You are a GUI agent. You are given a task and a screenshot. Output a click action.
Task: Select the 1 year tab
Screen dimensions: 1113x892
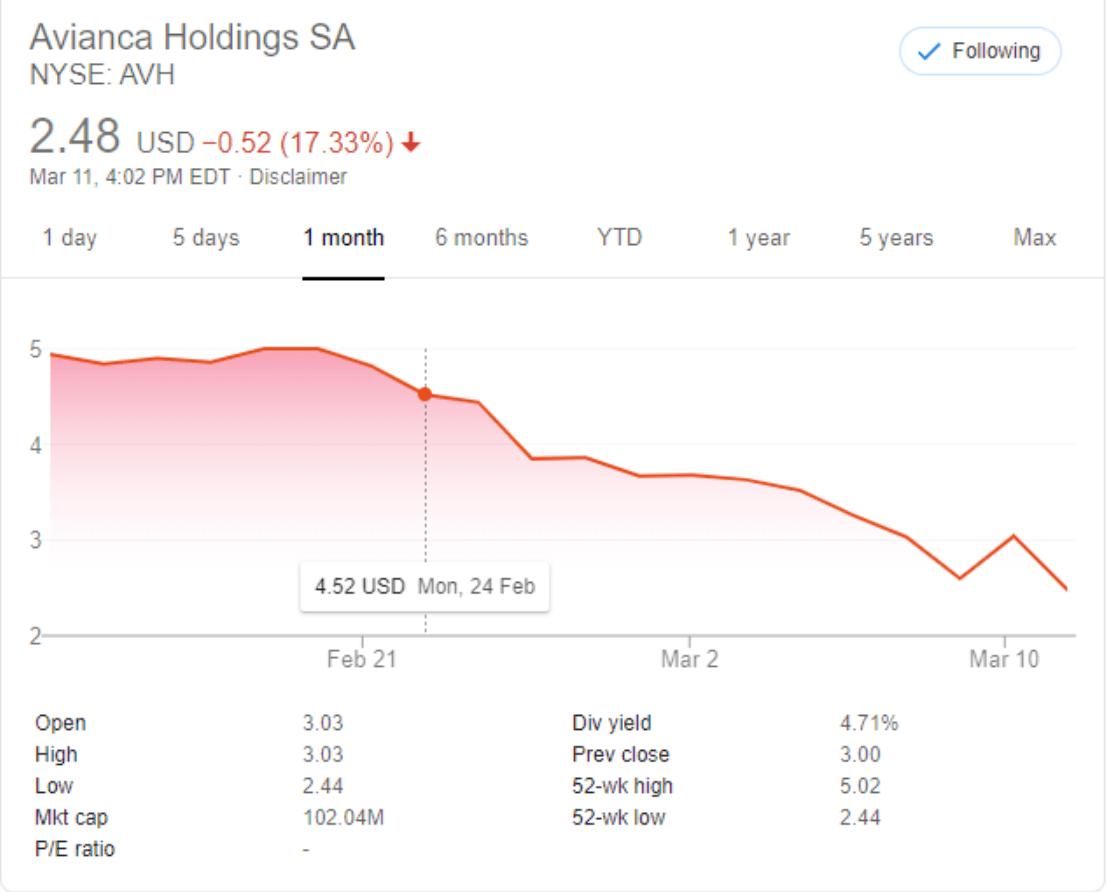click(758, 238)
